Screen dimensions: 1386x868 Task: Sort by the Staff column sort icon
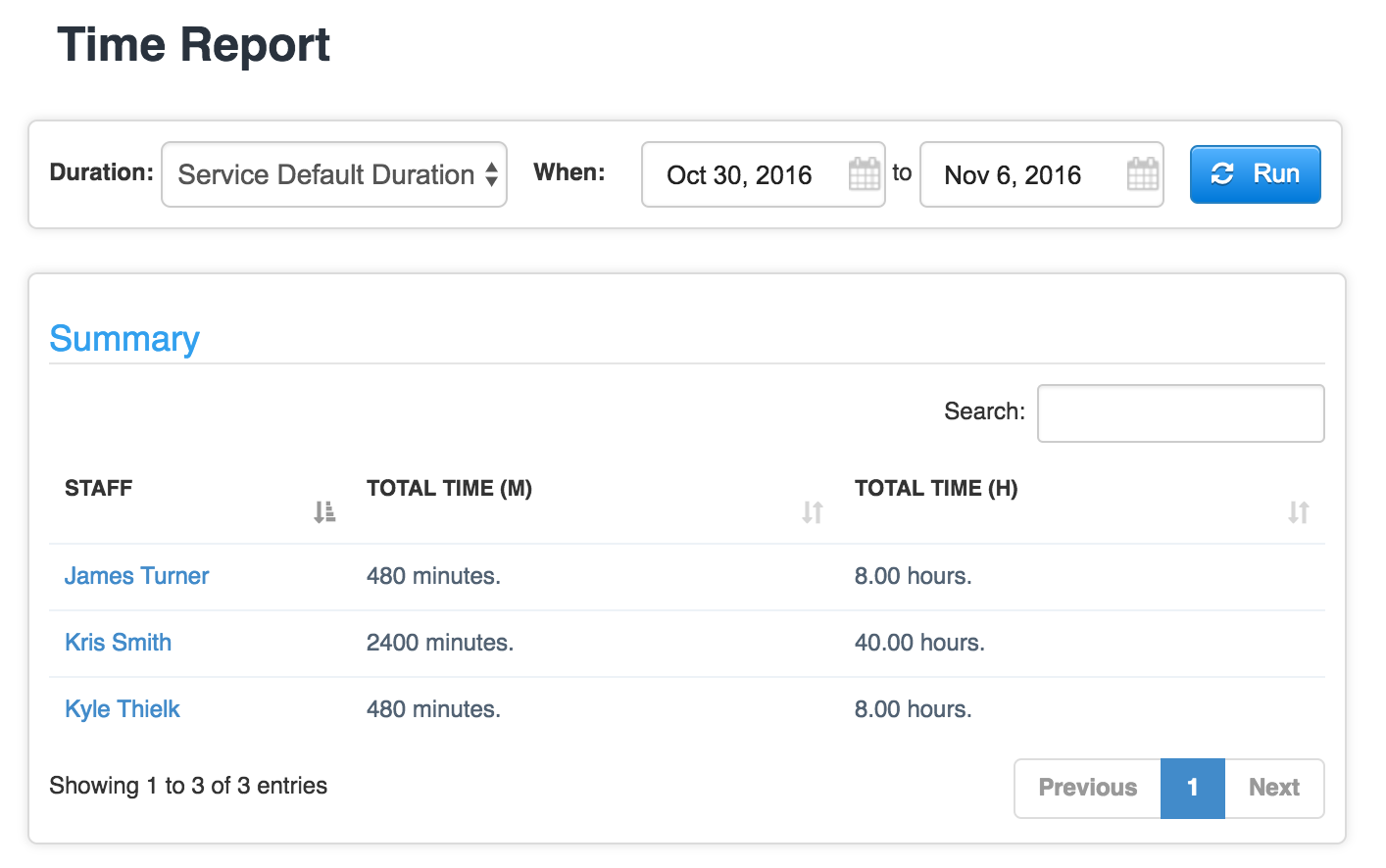324,511
